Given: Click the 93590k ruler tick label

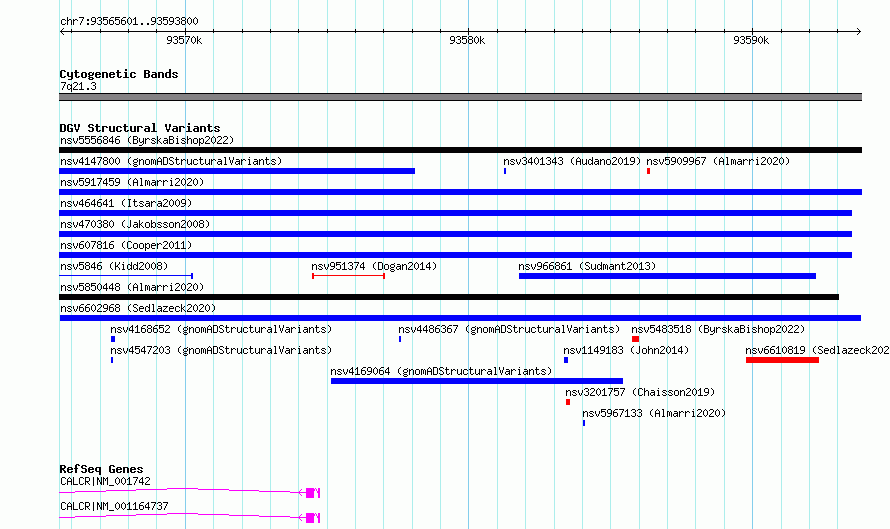Looking at the screenshot, I should (x=751, y=40).
